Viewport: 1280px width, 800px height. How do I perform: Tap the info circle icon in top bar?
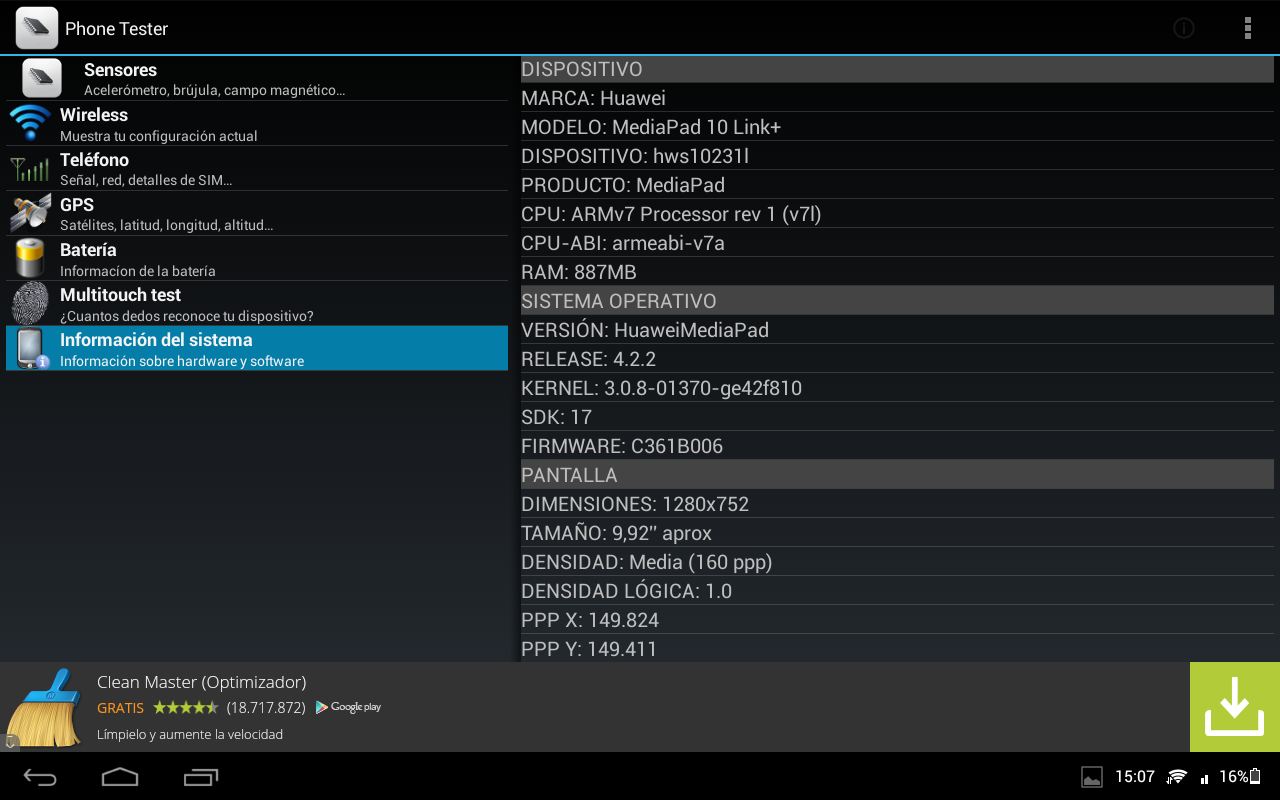(x=1184, y=28)
